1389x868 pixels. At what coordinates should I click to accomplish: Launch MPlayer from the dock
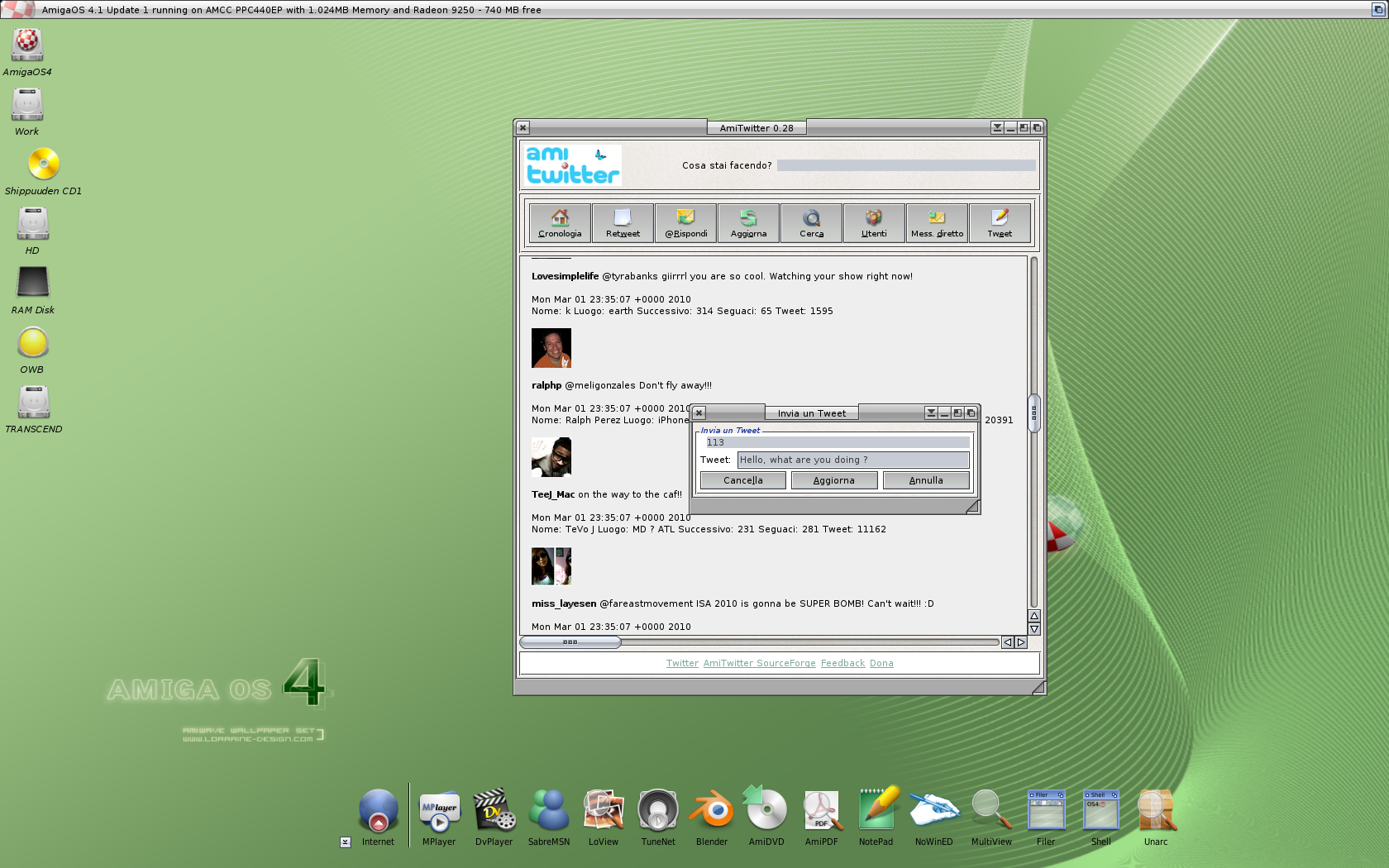pos(439,811)
